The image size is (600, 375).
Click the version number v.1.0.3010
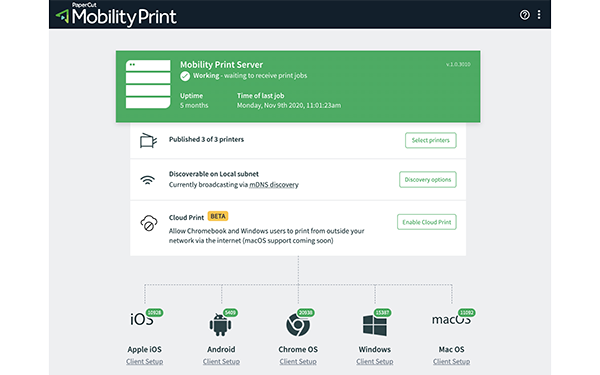pos(458,64)
